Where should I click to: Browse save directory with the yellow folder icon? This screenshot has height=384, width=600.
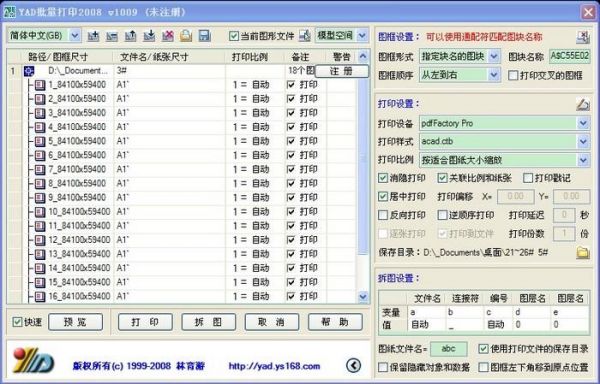[x=583, y=252]
